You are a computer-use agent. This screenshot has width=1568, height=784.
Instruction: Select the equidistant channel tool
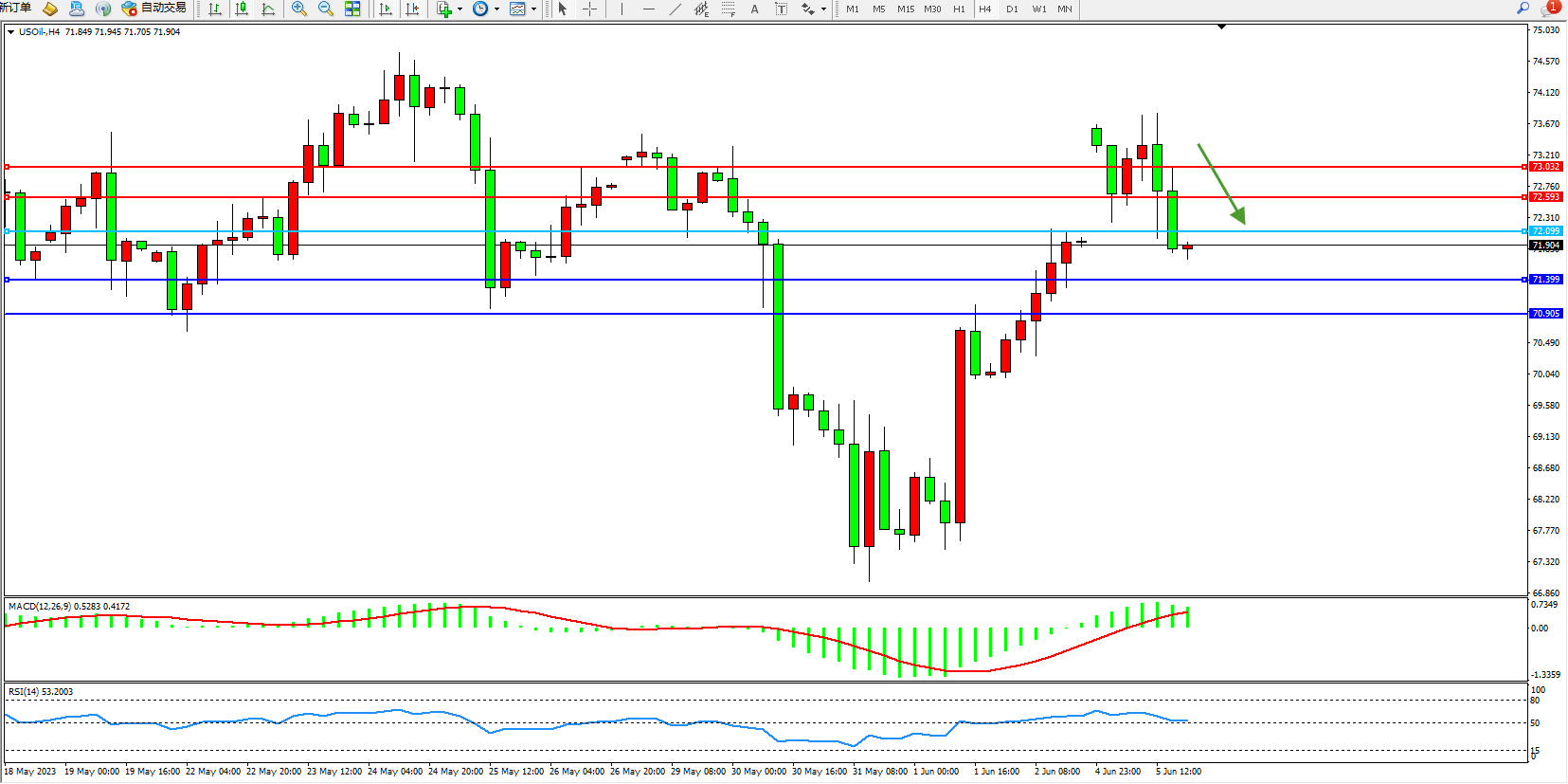[x=701, y=9]
